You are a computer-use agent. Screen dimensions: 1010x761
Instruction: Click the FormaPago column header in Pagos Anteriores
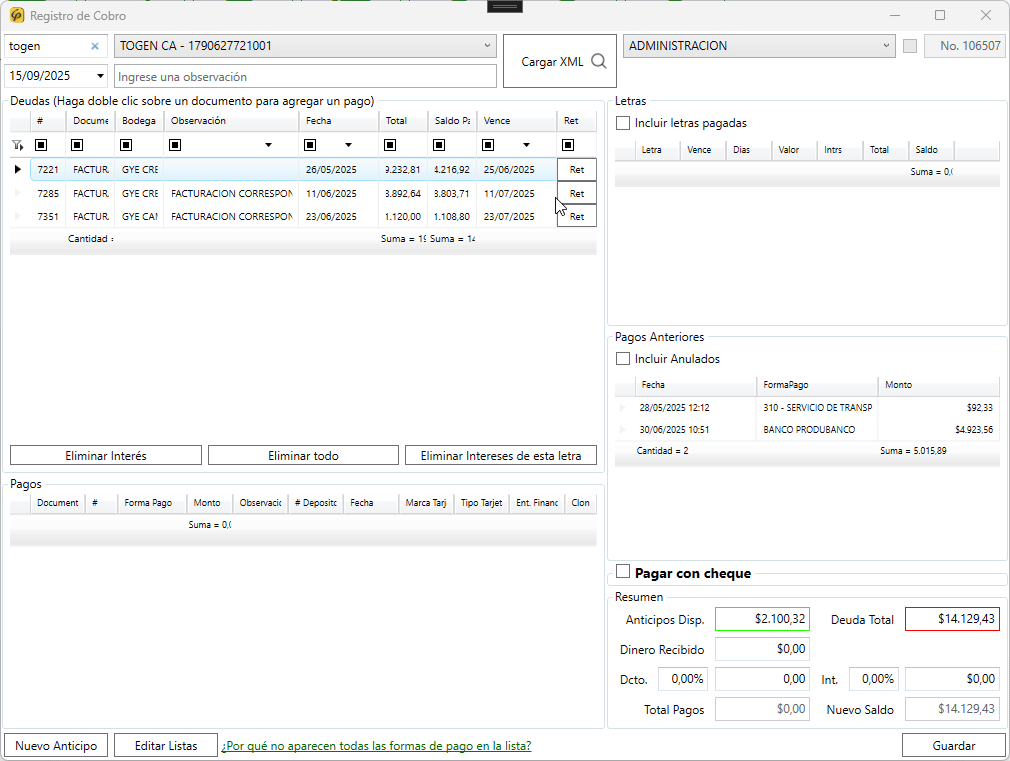[x=816, y=385]
